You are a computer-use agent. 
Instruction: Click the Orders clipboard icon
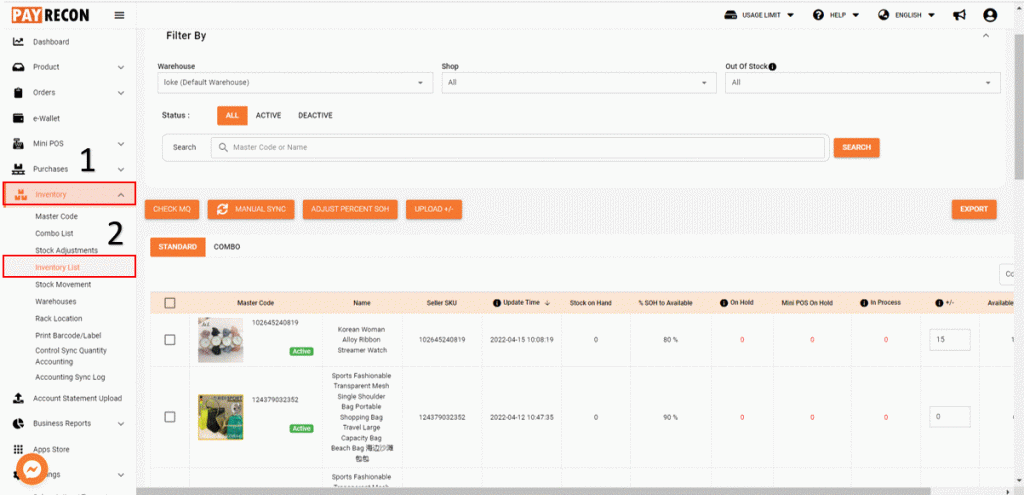pyautogui.click(x=19, y=92)
